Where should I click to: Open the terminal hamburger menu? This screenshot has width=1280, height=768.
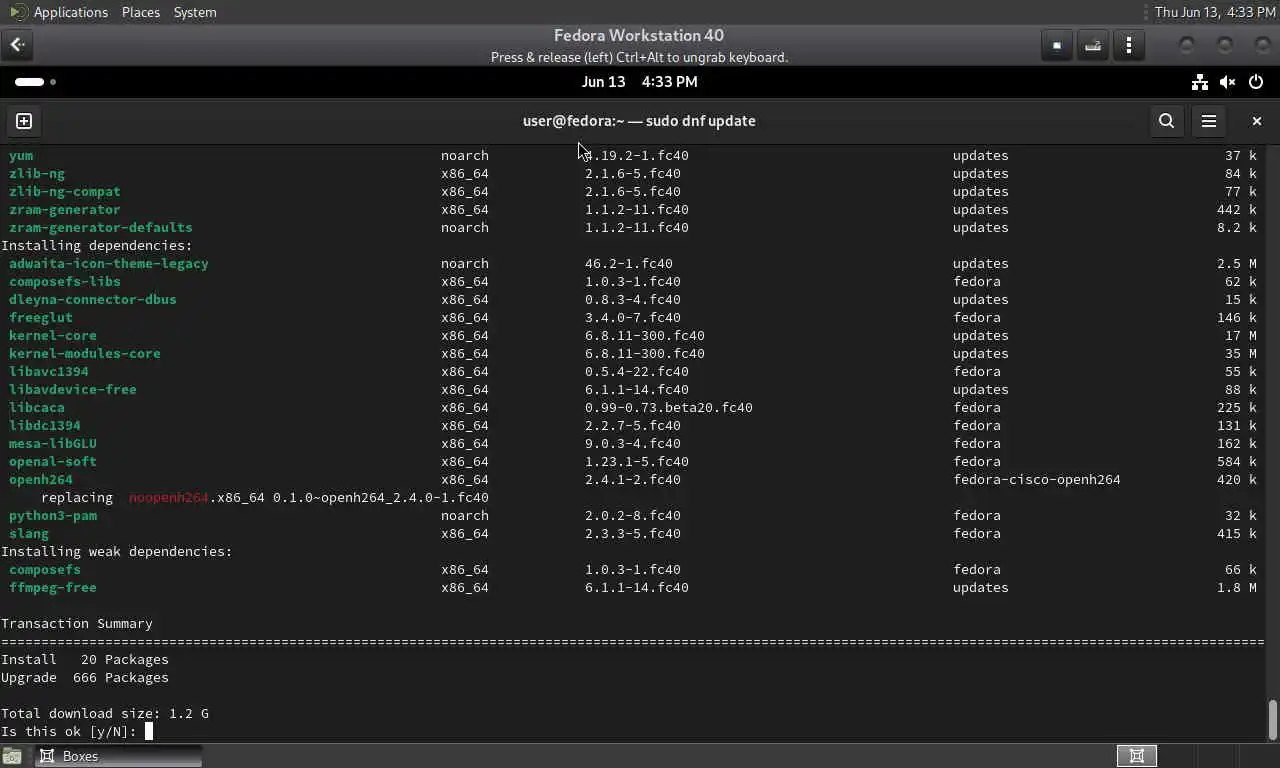click(1209, 121)
